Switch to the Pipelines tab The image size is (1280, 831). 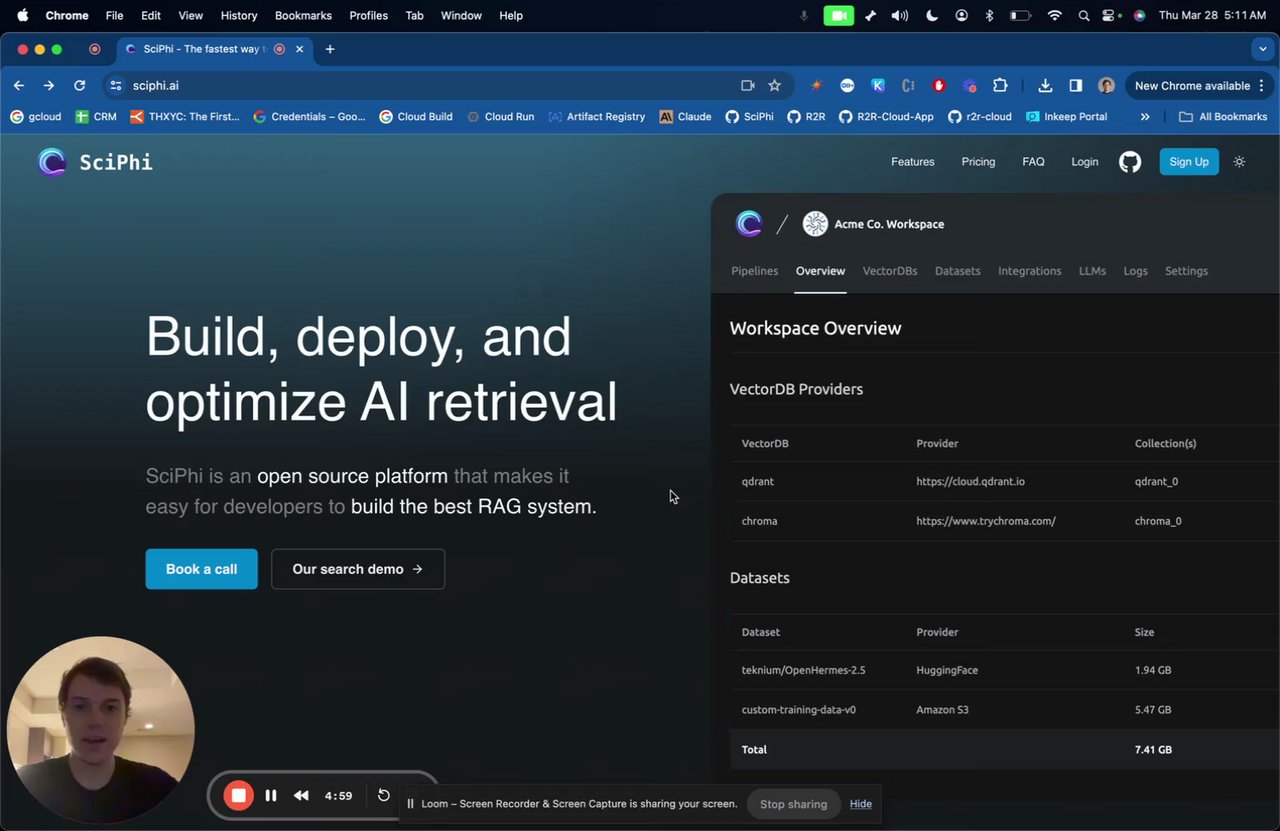pyautogui.click(x=755, y=271)
